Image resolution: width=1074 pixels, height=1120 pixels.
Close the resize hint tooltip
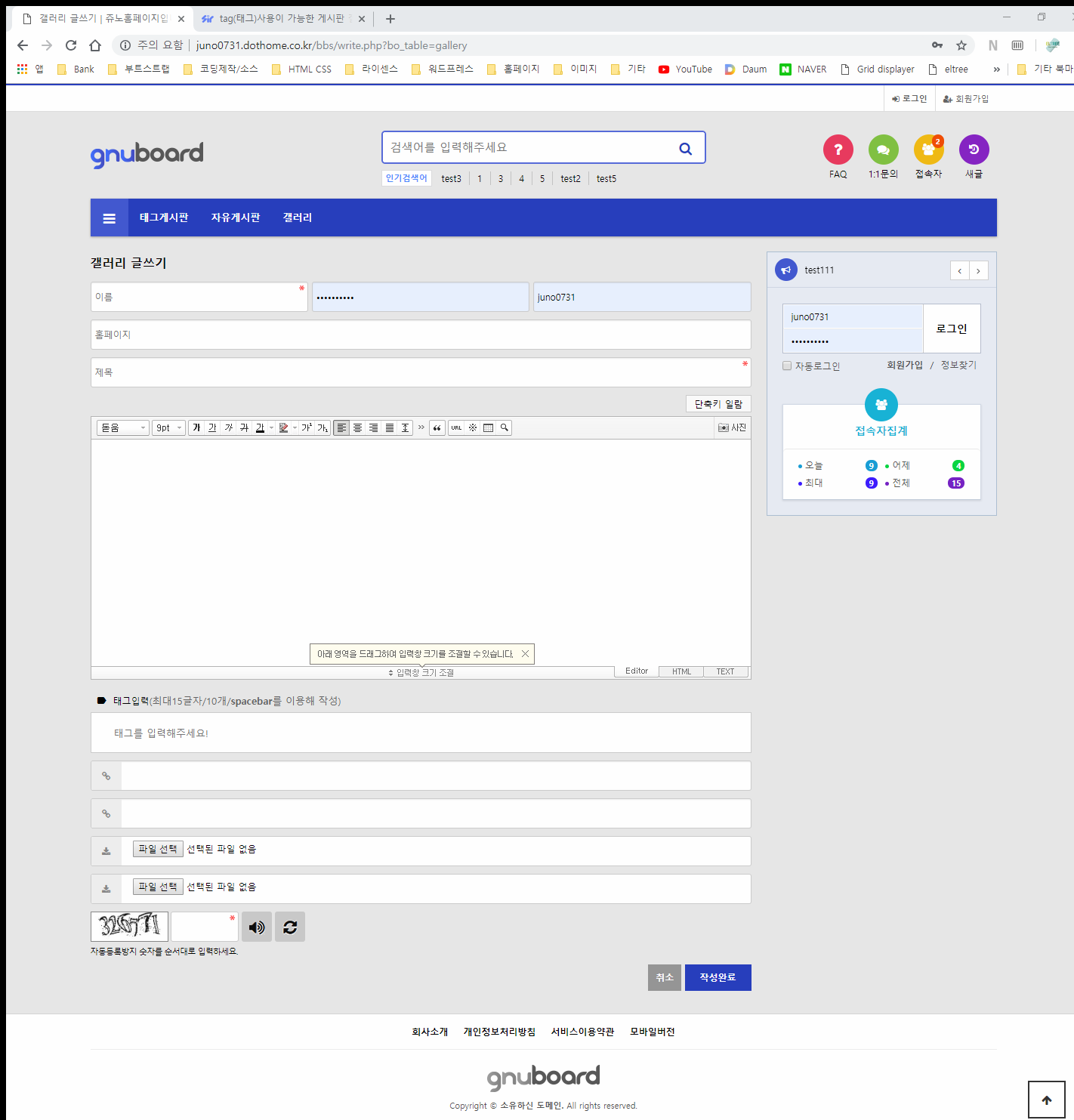point(525,654)
